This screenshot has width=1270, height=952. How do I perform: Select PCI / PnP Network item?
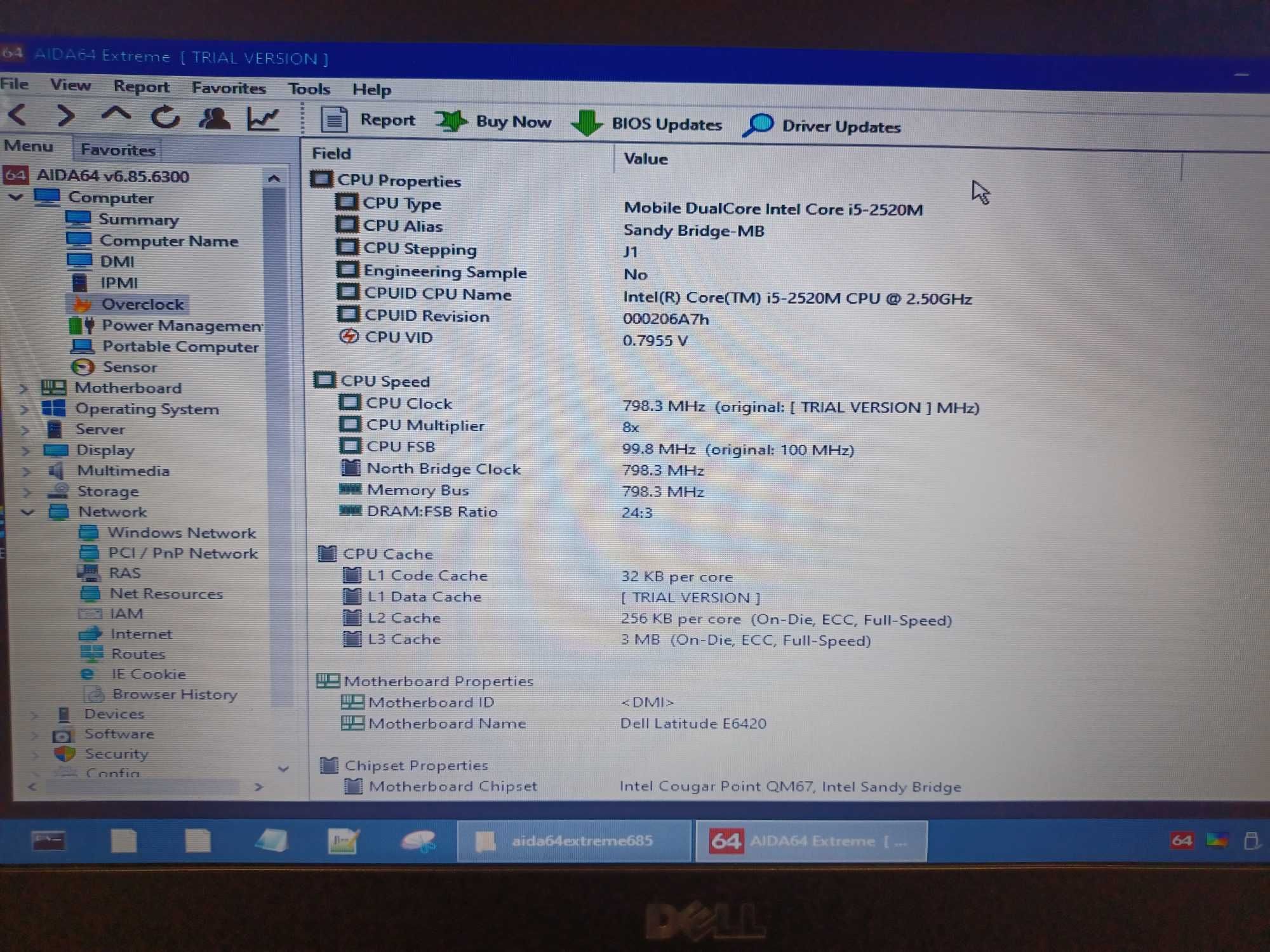183,553
